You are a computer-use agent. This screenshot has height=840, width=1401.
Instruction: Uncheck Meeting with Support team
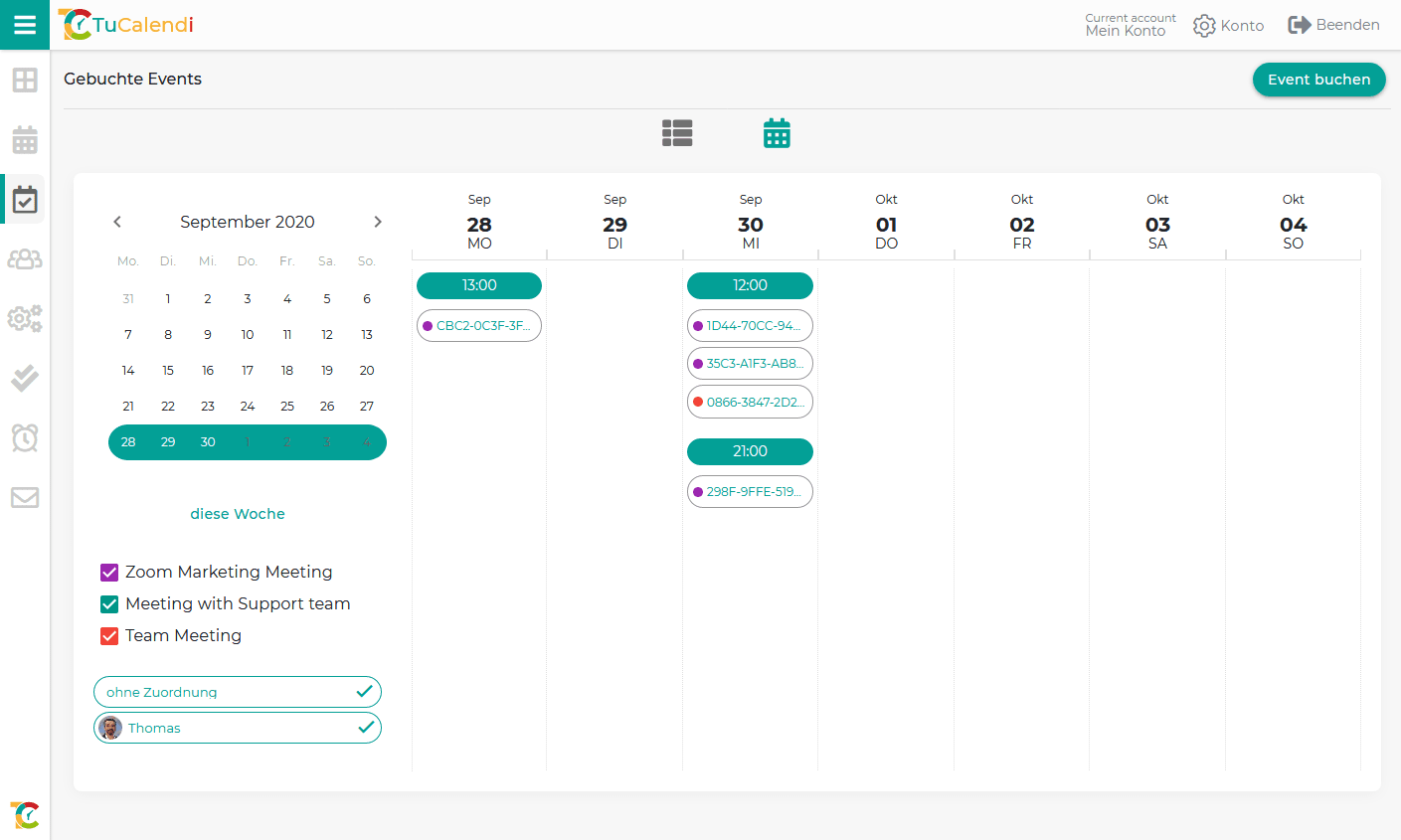109,603
